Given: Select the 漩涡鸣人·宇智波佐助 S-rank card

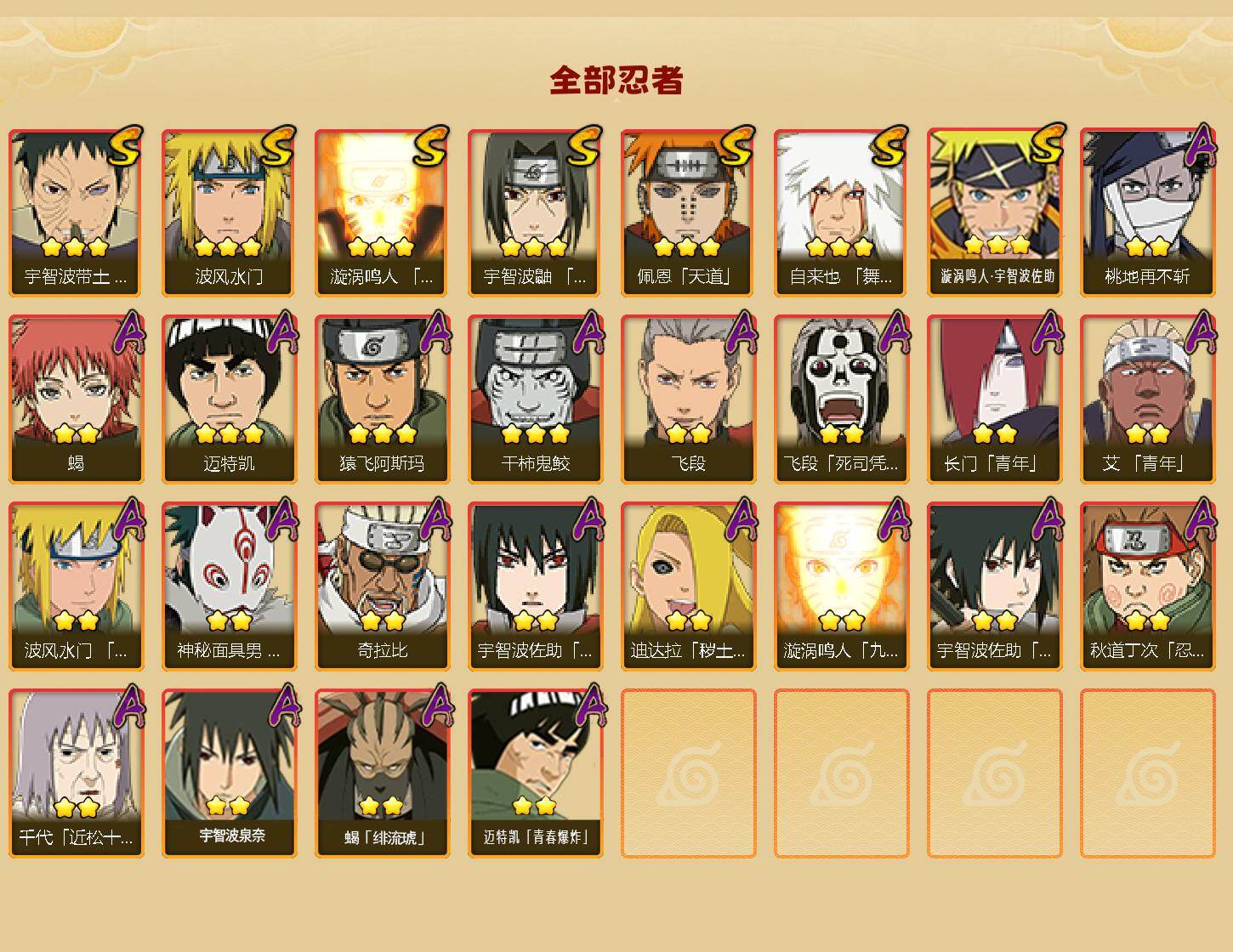Looking at the screenshot, I should [994, 212].
